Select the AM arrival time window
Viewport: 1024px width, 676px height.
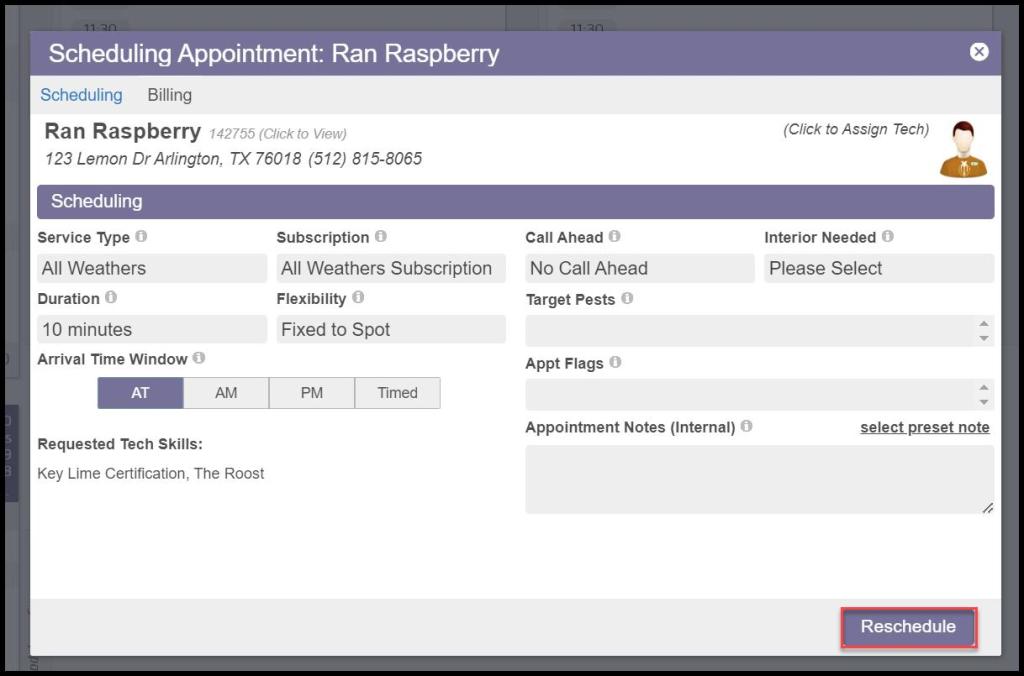point(226,393)
